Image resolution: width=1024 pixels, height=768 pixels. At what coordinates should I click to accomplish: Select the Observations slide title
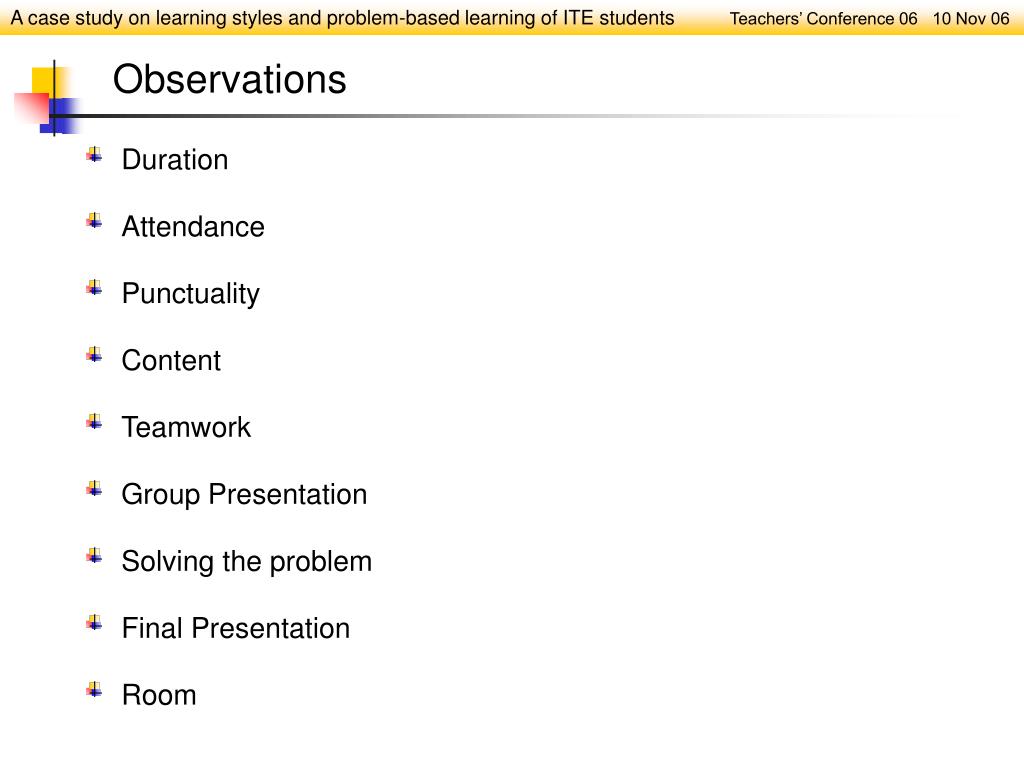pos(229,80)
